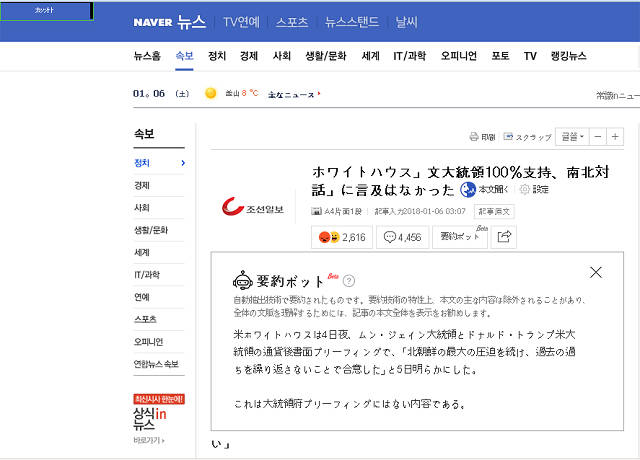Increase text size with plus button
This screenshot has width=640, height=460.
pyautogui.click(x=621, y=136)
